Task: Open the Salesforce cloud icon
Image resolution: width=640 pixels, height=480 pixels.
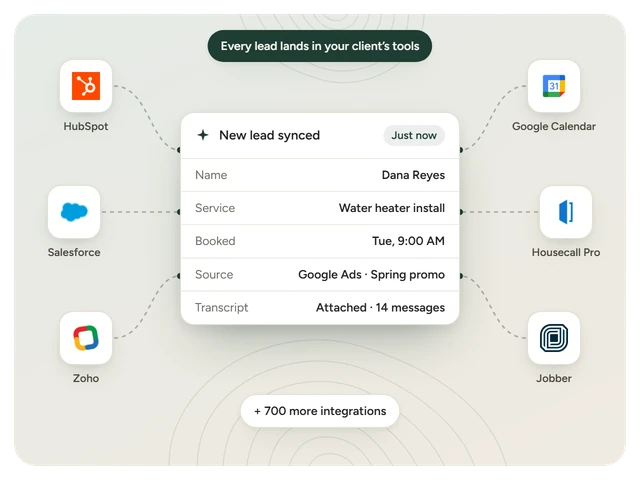Action: pyautogui.click(x=74, y=212)
